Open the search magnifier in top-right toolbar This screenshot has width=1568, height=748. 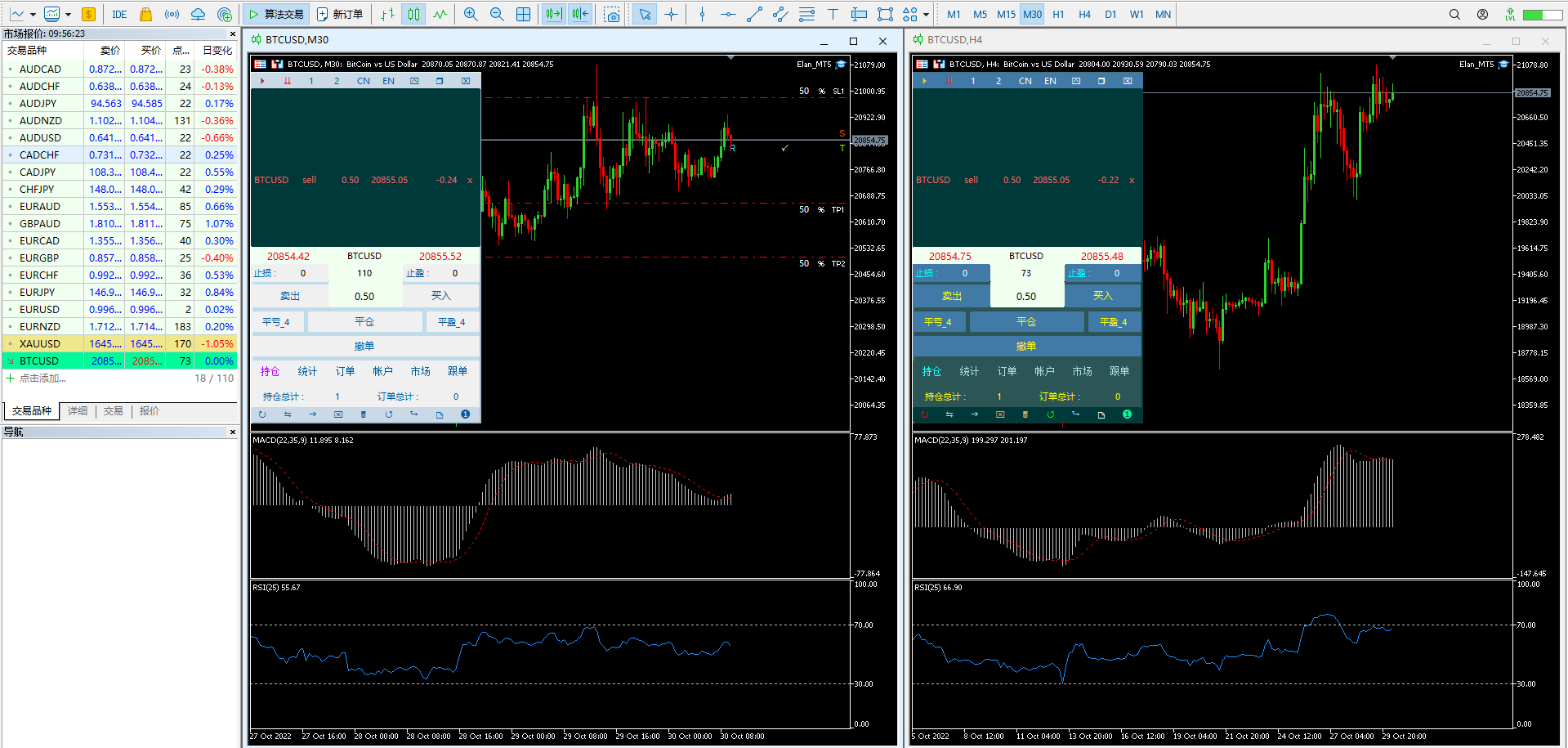pos(1454,14)
